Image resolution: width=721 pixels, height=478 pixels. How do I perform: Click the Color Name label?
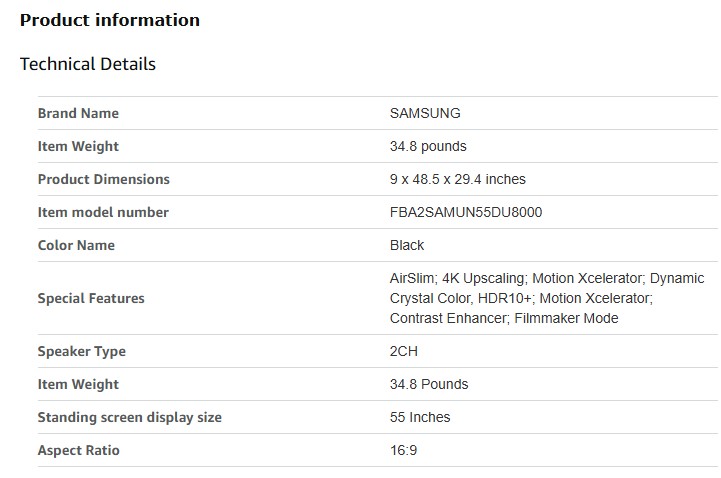click(x=76, y=245)
